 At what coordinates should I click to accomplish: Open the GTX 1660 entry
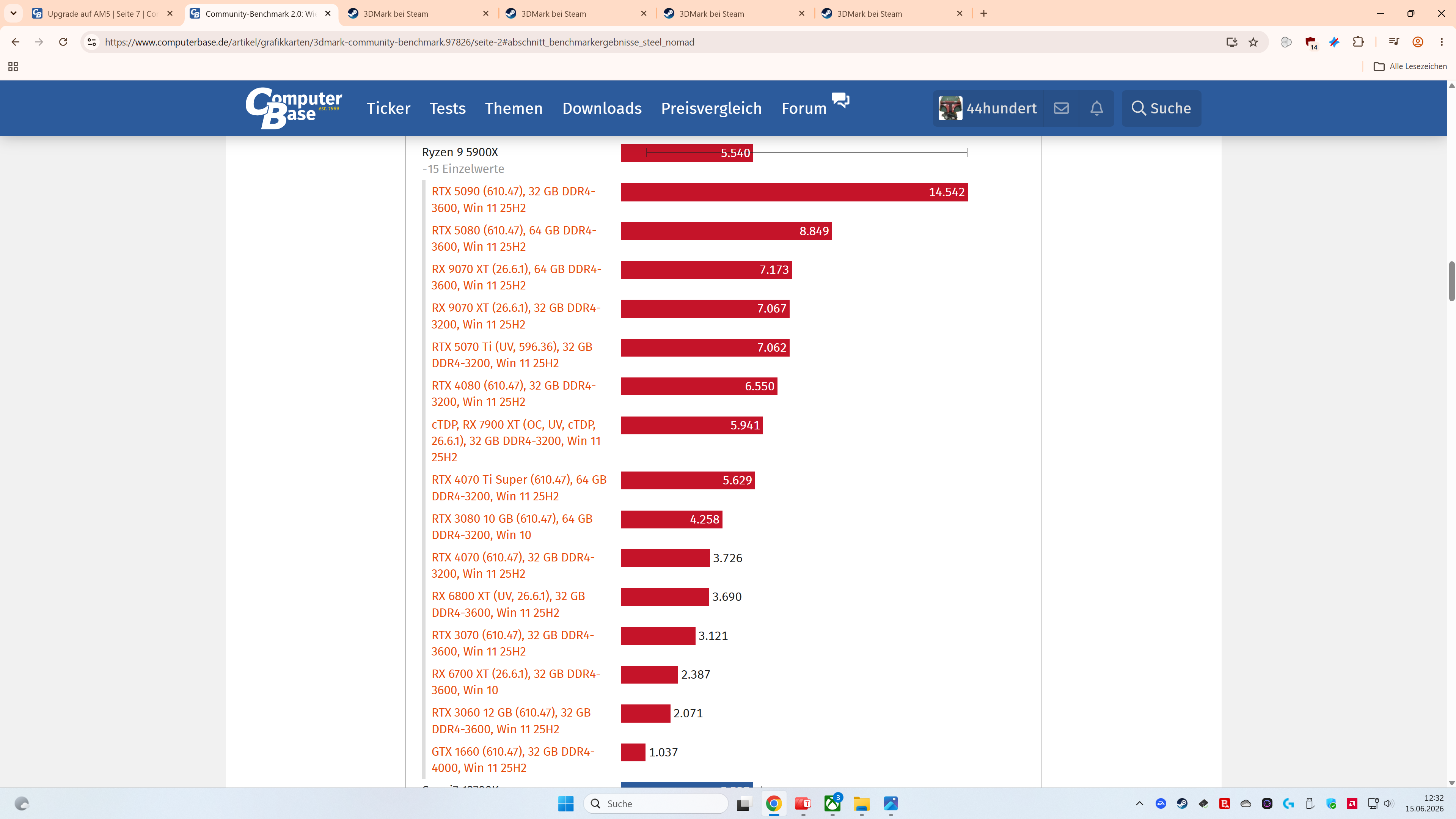point(513,760)
